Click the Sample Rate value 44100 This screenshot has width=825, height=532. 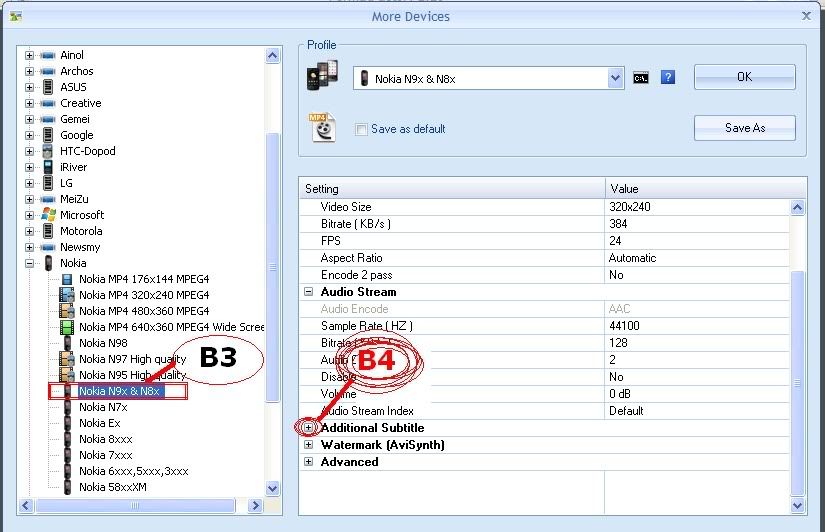click(625, 326)
